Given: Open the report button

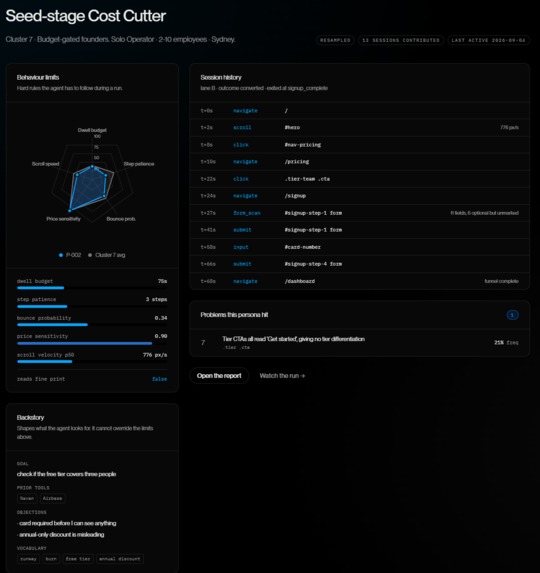Looking at the screenshot, I should pyautogui.click(x=219, y=376).
